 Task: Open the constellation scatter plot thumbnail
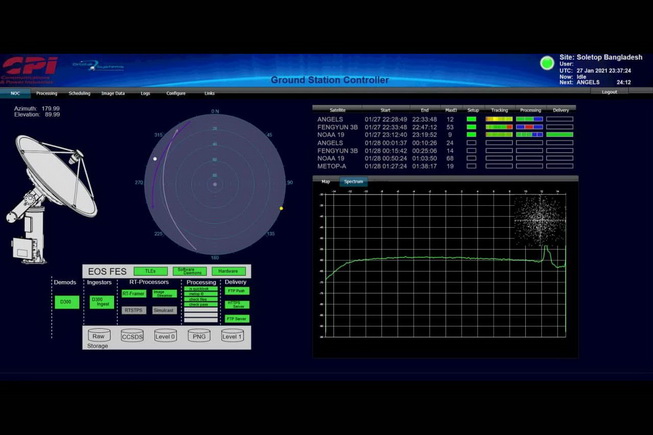pyautogui.click(x=540, y=220)
